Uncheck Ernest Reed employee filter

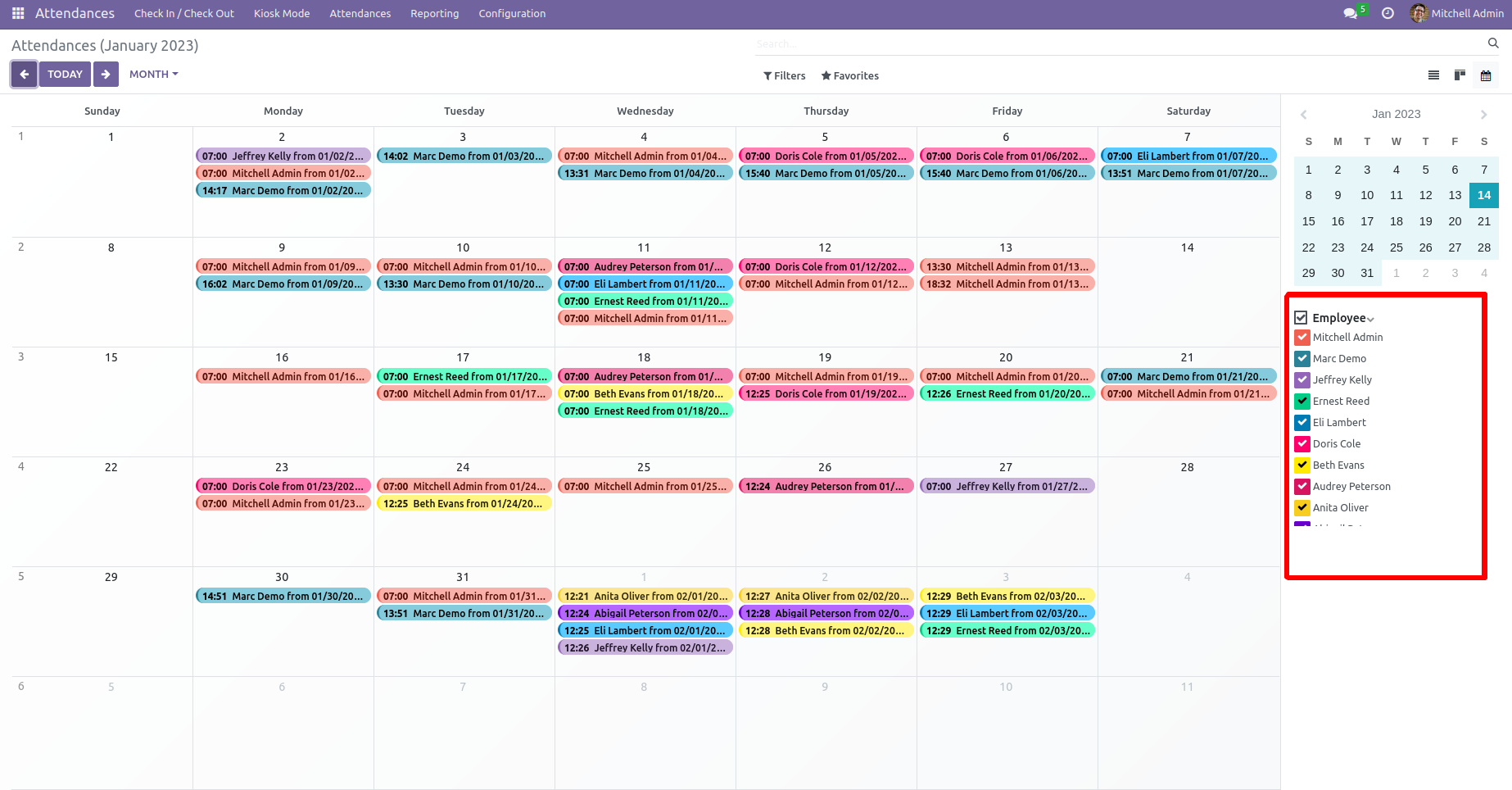[x=1302, y=401]
